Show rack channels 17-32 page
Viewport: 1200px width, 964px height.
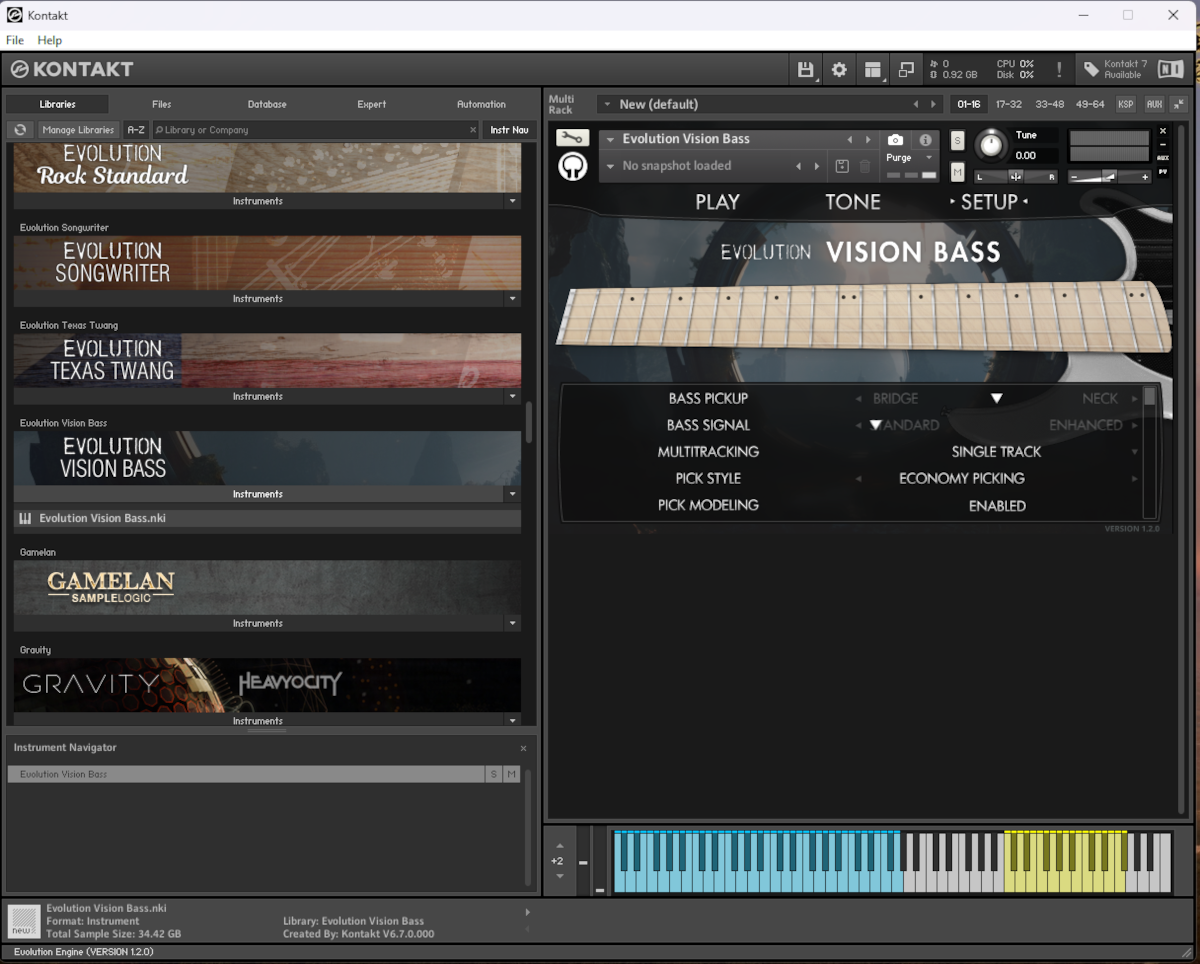coord(1008,104)
